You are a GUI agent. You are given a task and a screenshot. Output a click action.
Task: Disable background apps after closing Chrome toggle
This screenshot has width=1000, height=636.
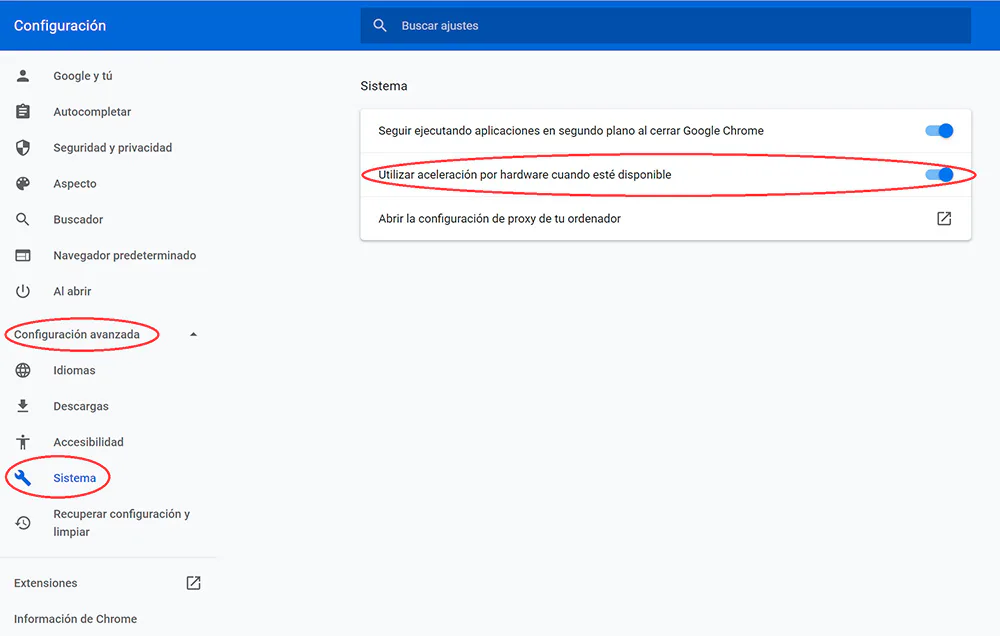click(938, 130)
